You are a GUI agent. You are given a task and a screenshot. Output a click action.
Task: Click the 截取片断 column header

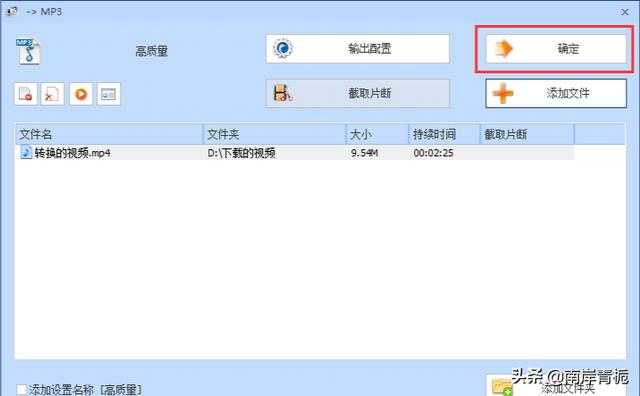point(527,134)
